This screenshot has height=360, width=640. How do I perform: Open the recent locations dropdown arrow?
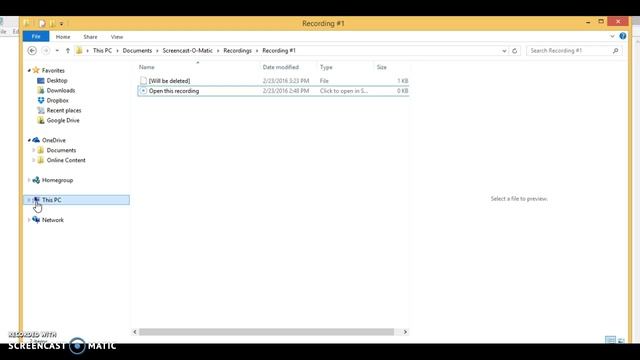57,51
